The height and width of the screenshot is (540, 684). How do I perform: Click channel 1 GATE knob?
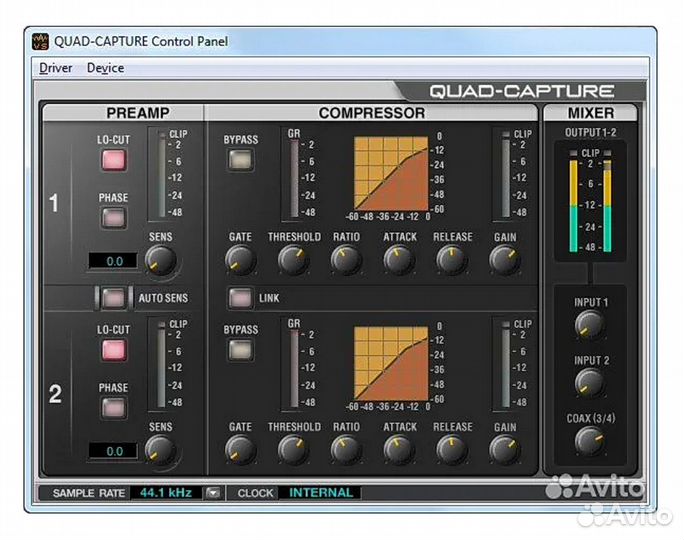(x=240, y=260)
